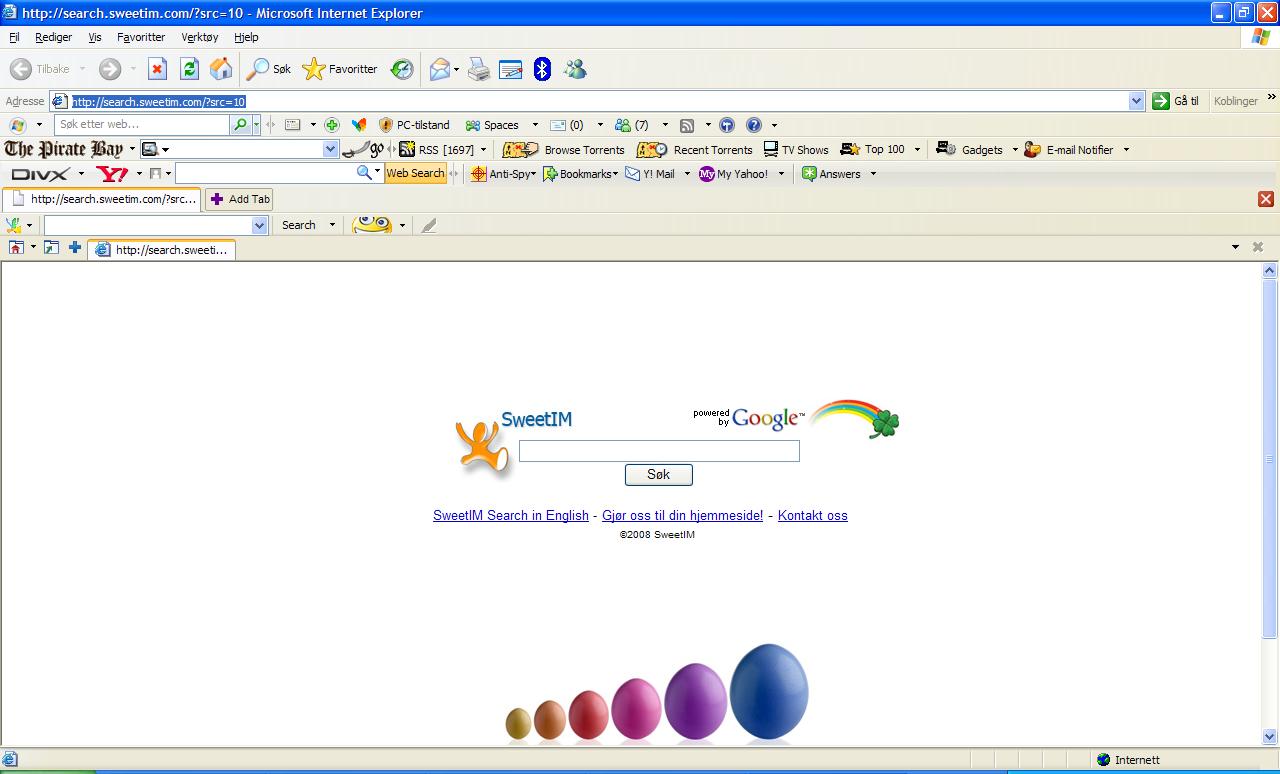Click the Gå til button
This screenshot has height=774, width=1280.
(x=1176, y=101)
